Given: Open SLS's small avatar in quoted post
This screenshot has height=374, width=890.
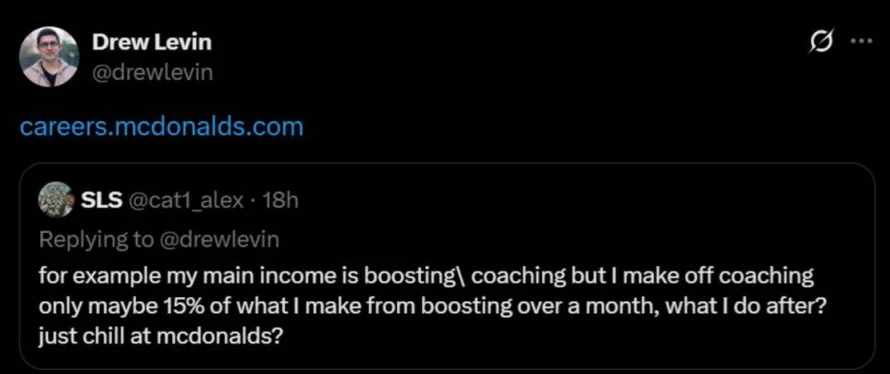Looking at the screenshot, I should click(x=56, y=199).
